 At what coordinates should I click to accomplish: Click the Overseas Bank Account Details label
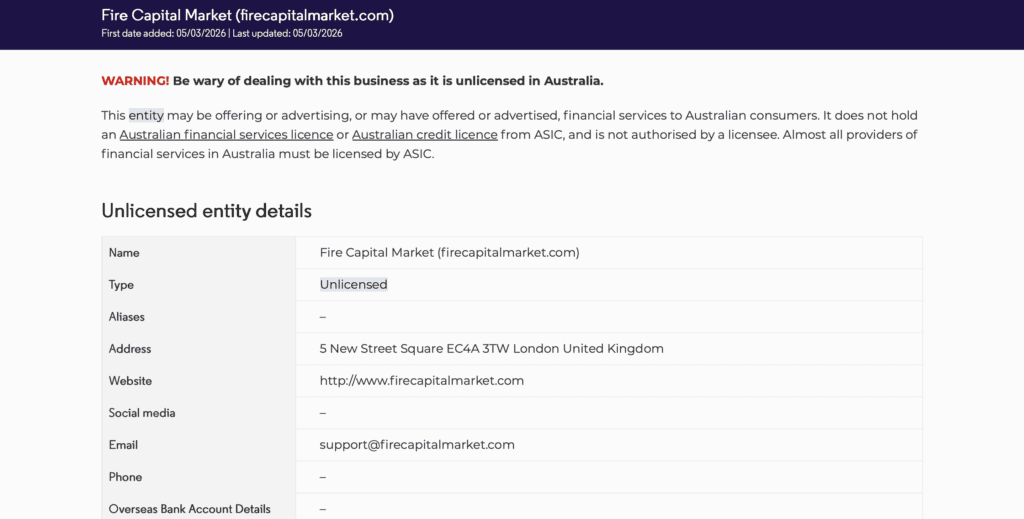[x=189, y=509]
